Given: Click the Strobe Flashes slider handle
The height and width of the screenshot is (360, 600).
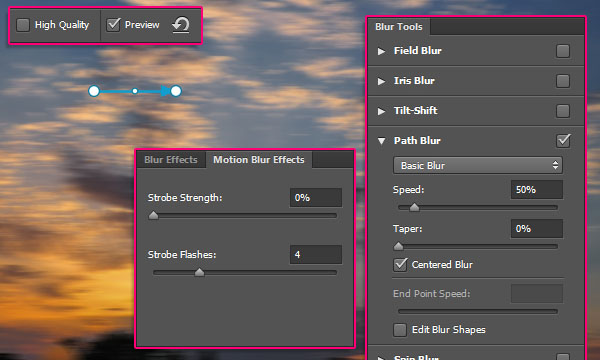Looking at the screenshot, I should pyautogui.click(x=199, y=272).
